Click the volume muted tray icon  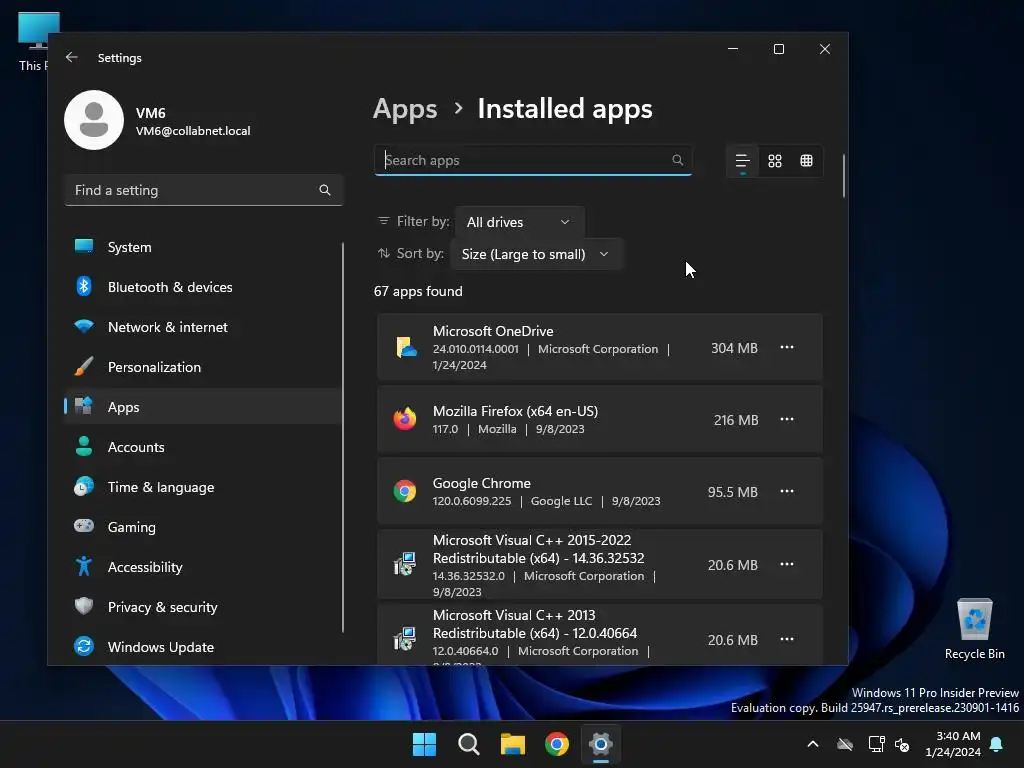(902, 744)
